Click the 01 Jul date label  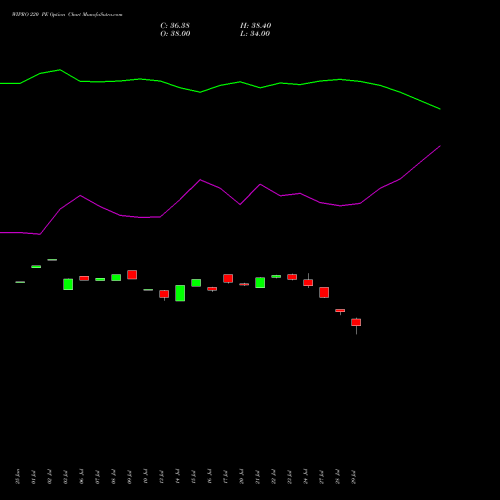[x=33, y=477]
